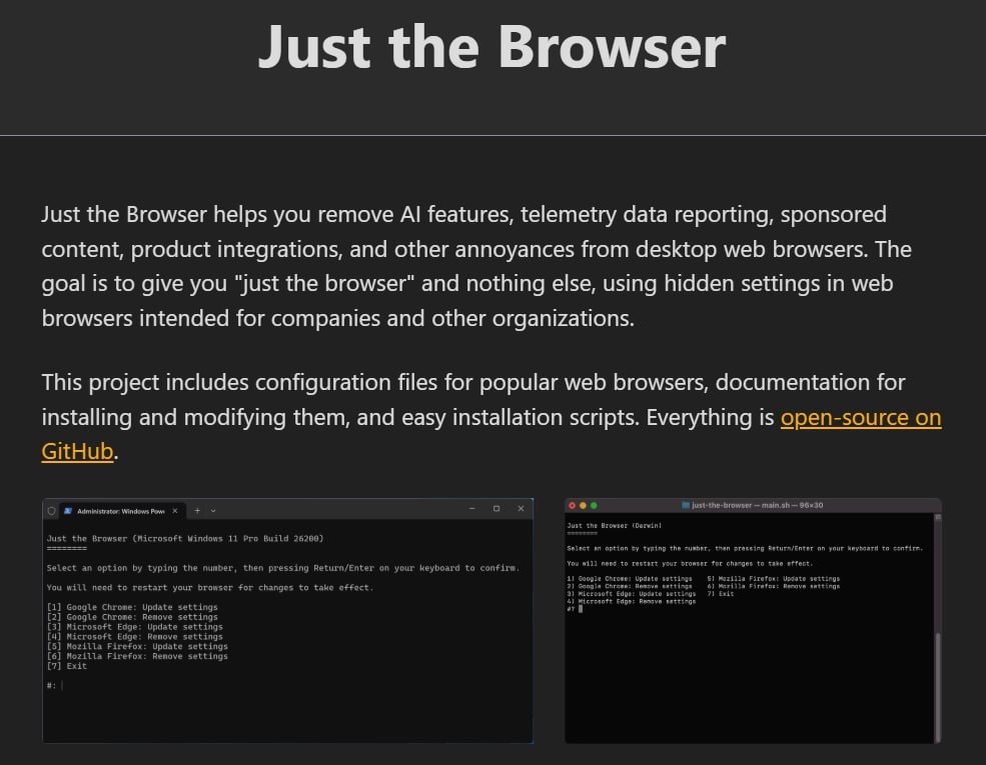Click the yellow minimize dot on macOS terminal

[583, 505]
